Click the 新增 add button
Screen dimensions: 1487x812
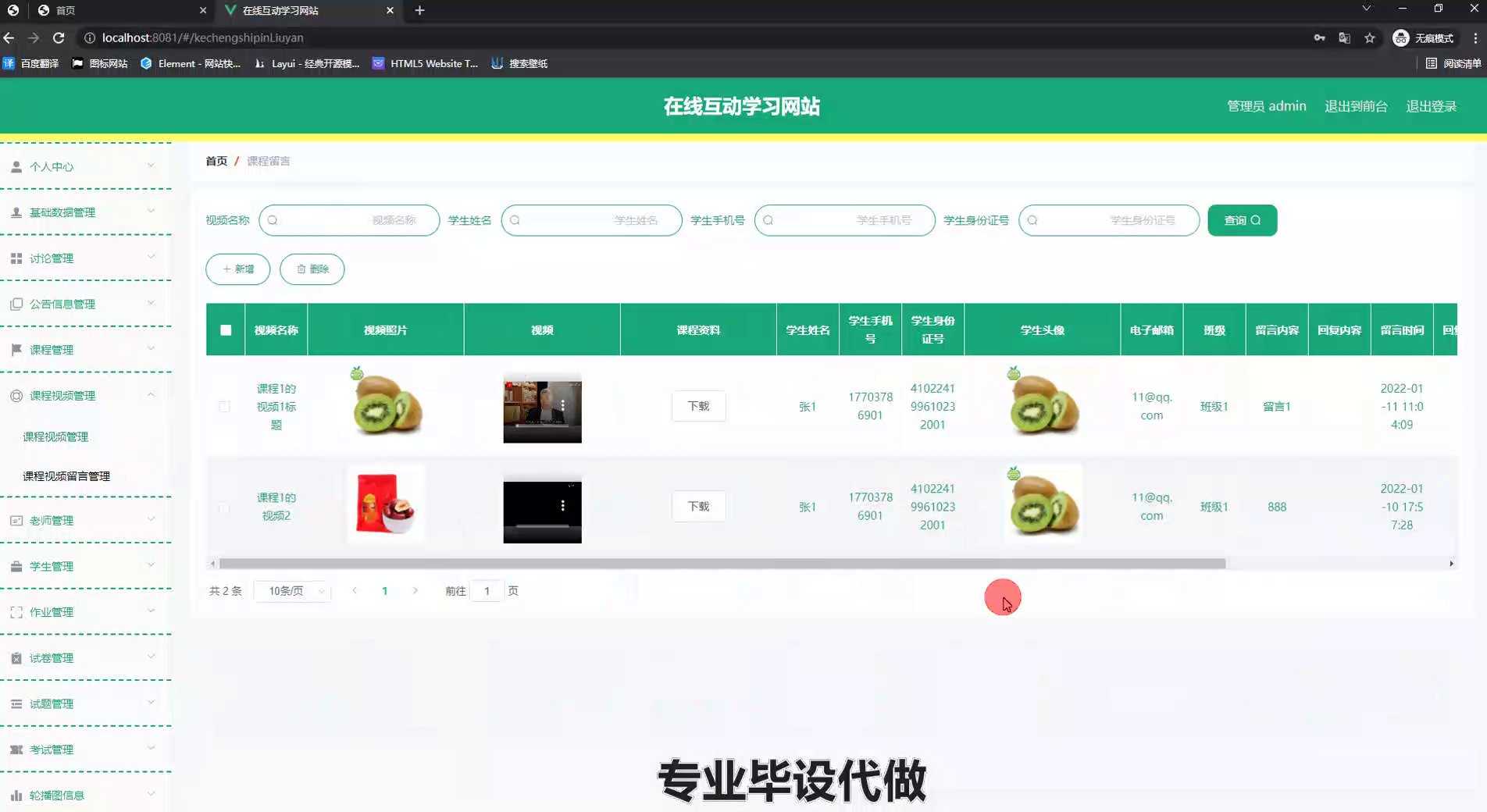point(238,269)
